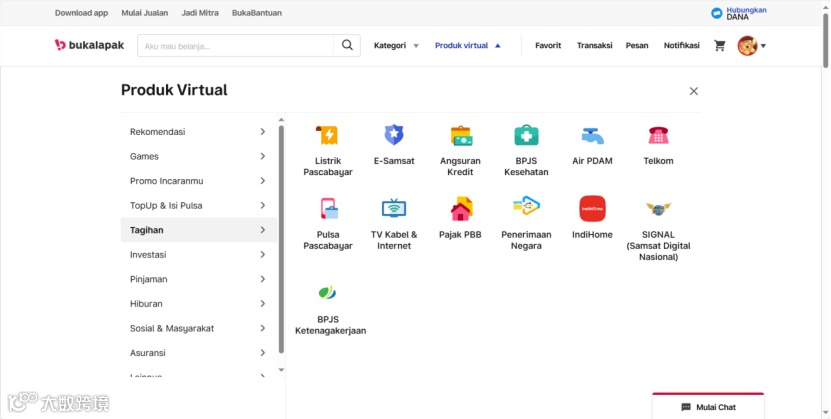Image resolution: width=831 pixels, height=419 pixels.
Task: Expand the Rekomendasi category chevron
Action: (x=263, y=131)
